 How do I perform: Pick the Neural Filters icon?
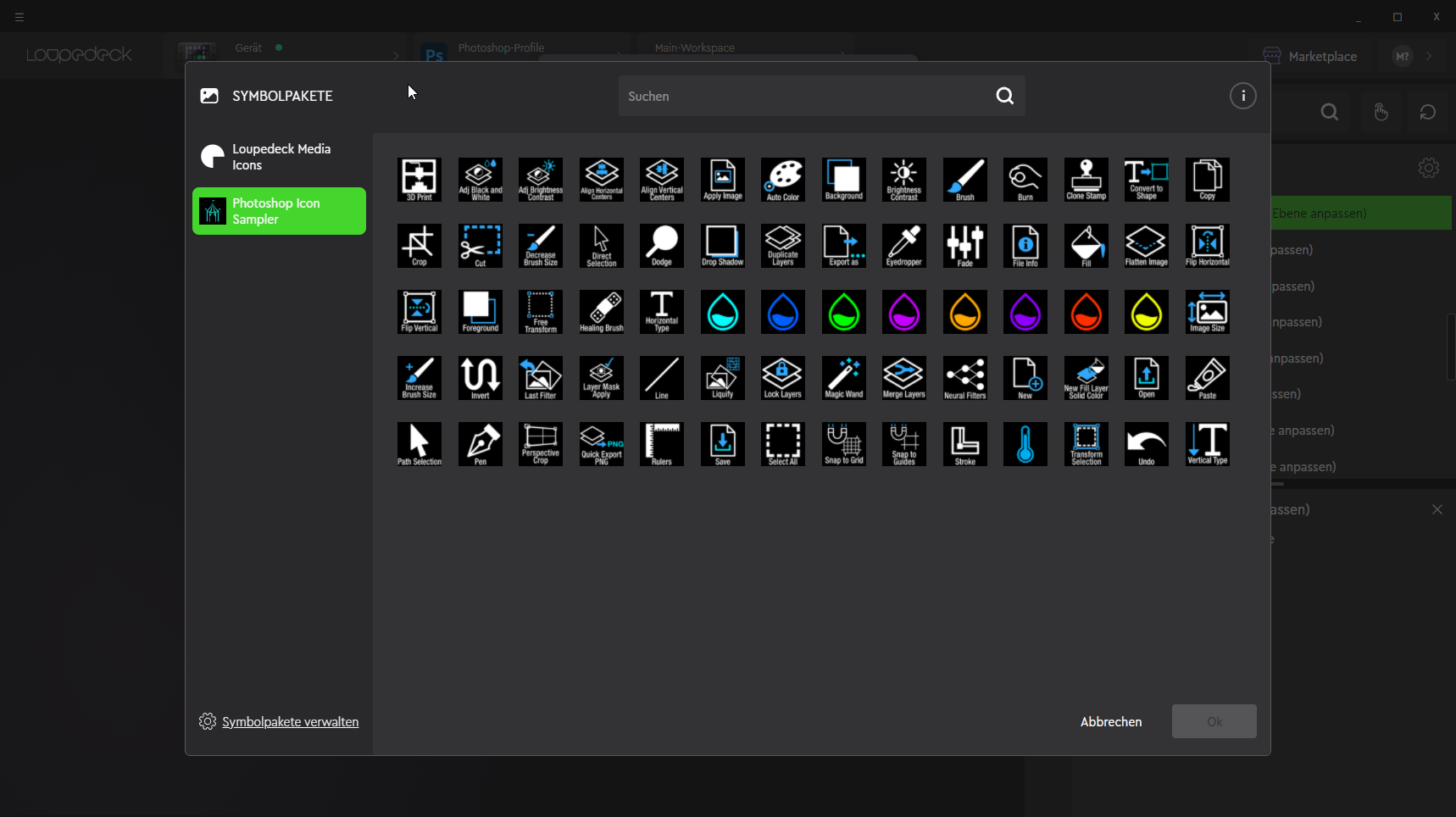[x=965, y=378]
